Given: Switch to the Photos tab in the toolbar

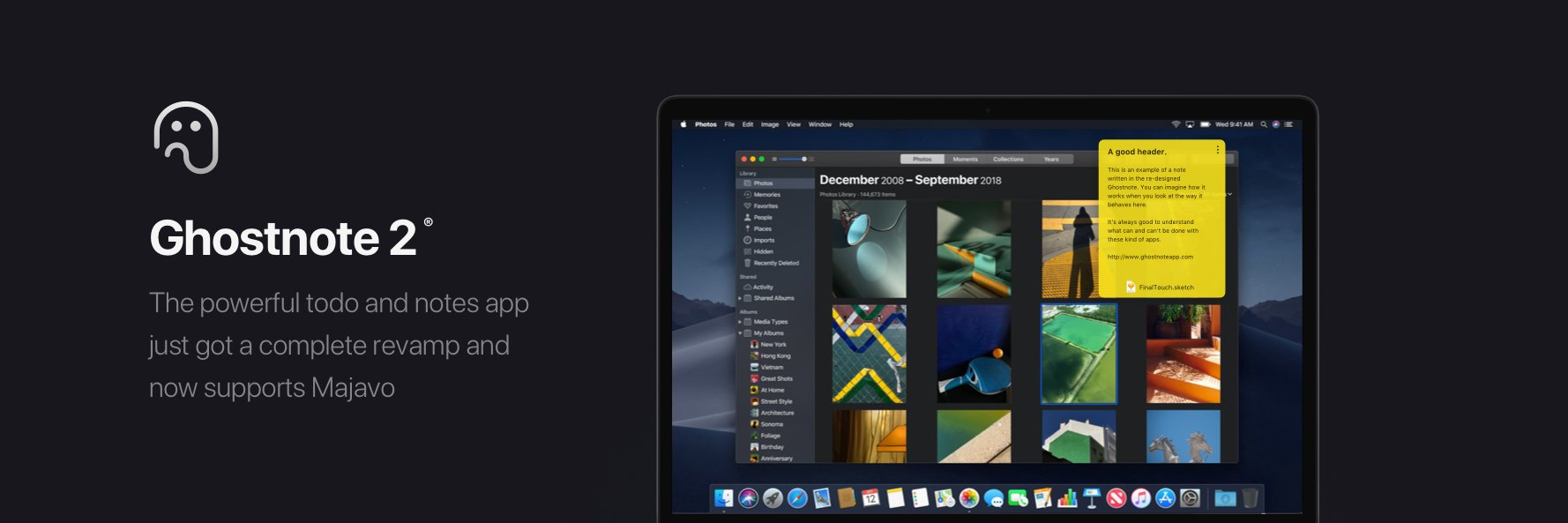Looking at the screenshot, I should pyautogui.click(x=922, y=159).
